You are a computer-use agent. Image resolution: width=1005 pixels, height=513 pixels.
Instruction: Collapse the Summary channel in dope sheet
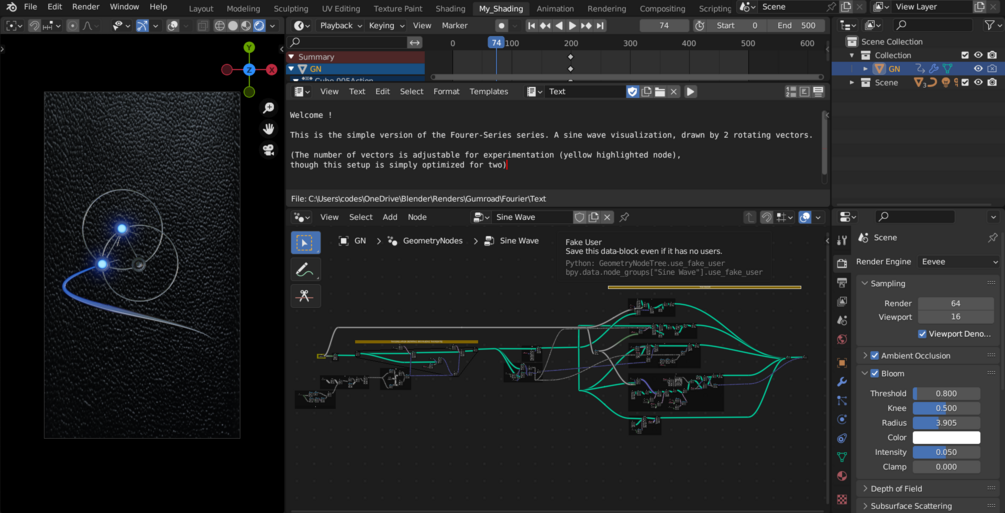pyautogui.click(x=292, y=56)
